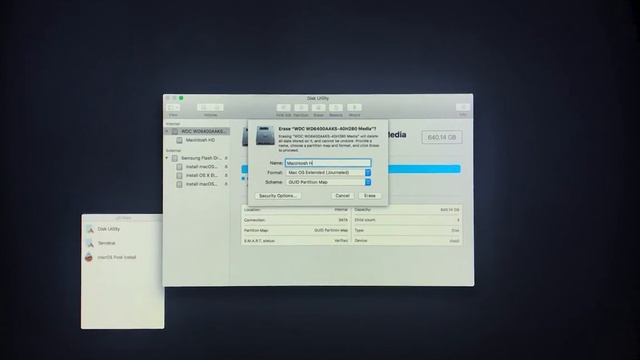Select Samsung Flash Drive in the sidebar
Image resolution: width=640 pixels, height=360 pixels.
point(197,158)
